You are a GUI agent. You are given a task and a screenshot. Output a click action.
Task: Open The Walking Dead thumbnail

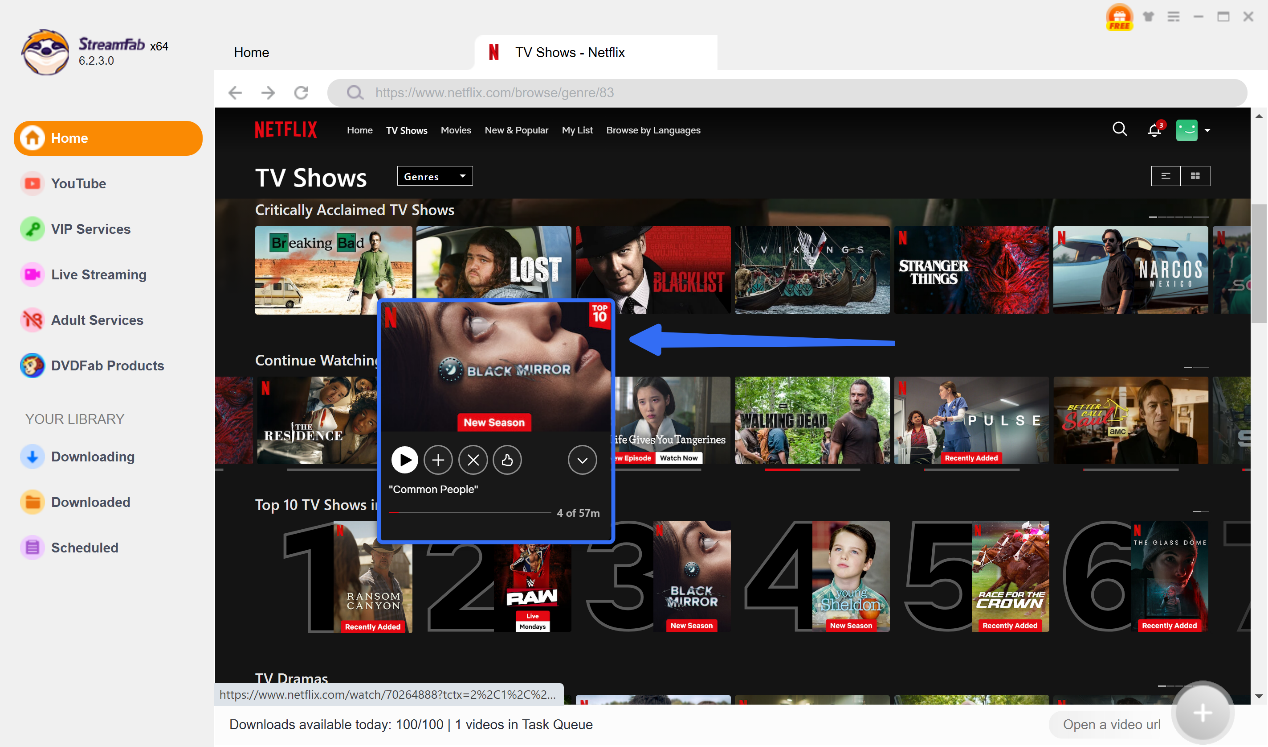pos(812,420)
